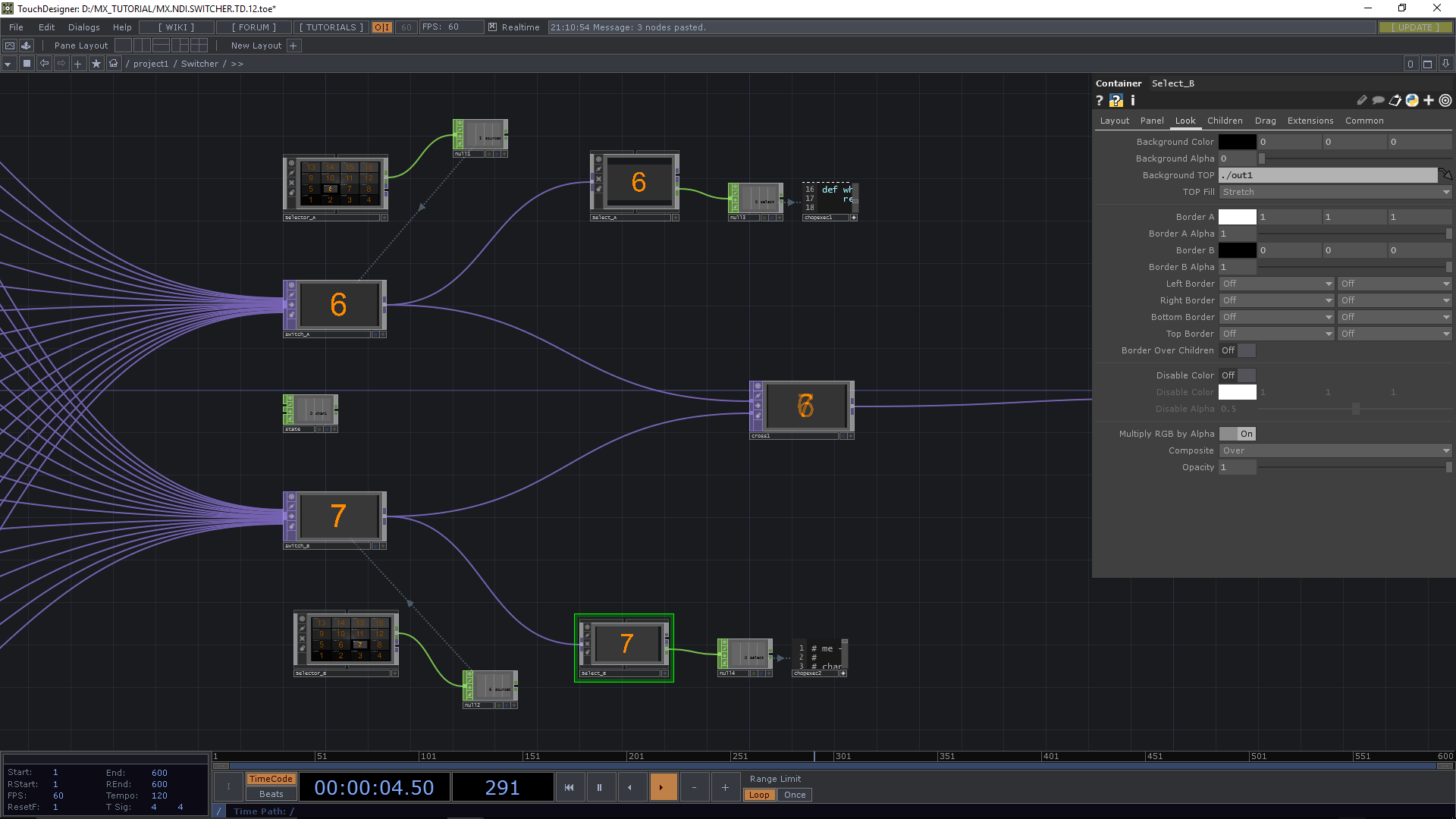The height and width of the screenshot is (819, 1456).
Task: Open the Edit menu
Action: [46, 27]
